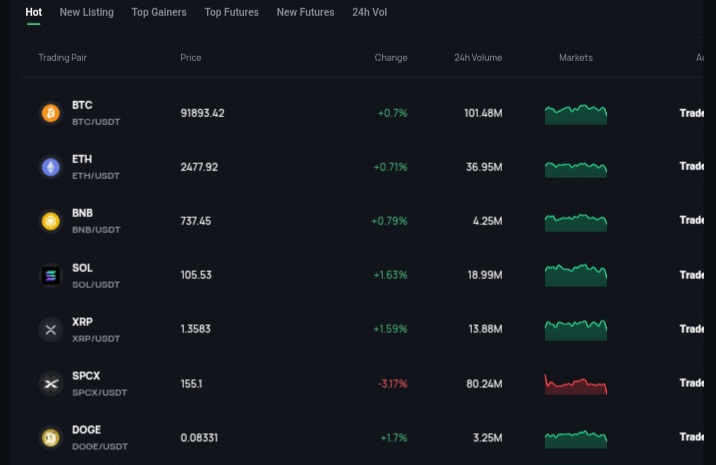Click the -3.17% change value
716x465 pixels.
pyautogui.click(x=393, y=384)
